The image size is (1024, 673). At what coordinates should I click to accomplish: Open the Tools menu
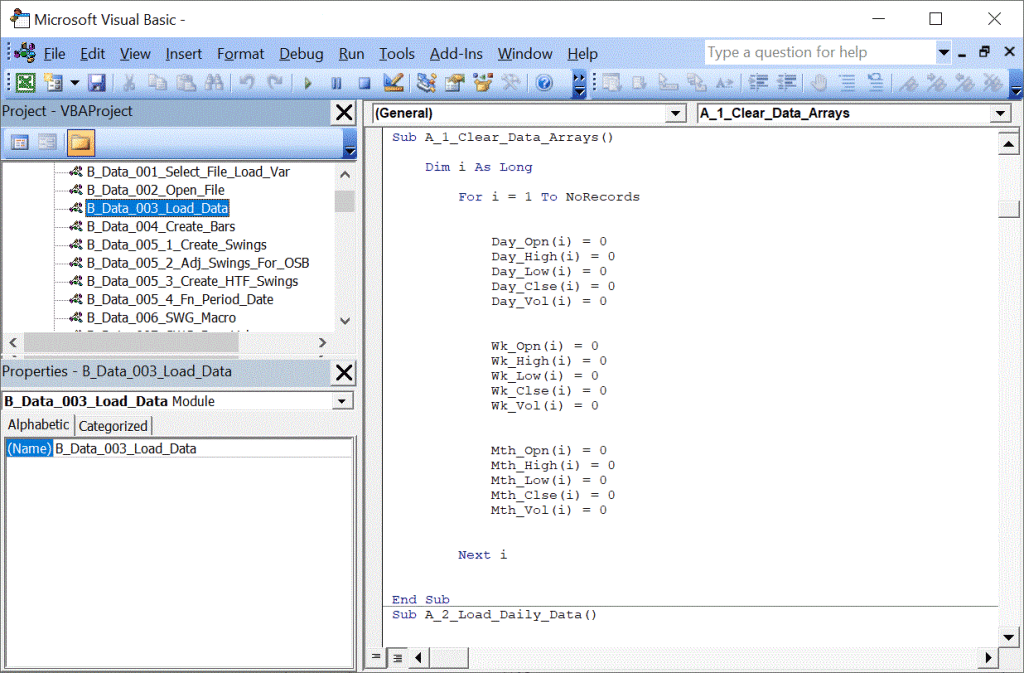(397, 54)
